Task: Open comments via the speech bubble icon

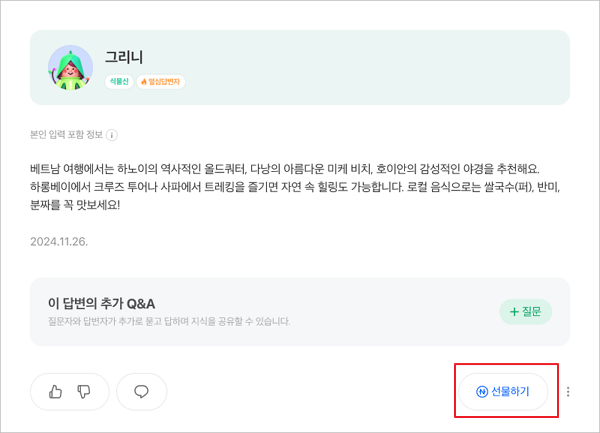Action: [x=141, y=392]
